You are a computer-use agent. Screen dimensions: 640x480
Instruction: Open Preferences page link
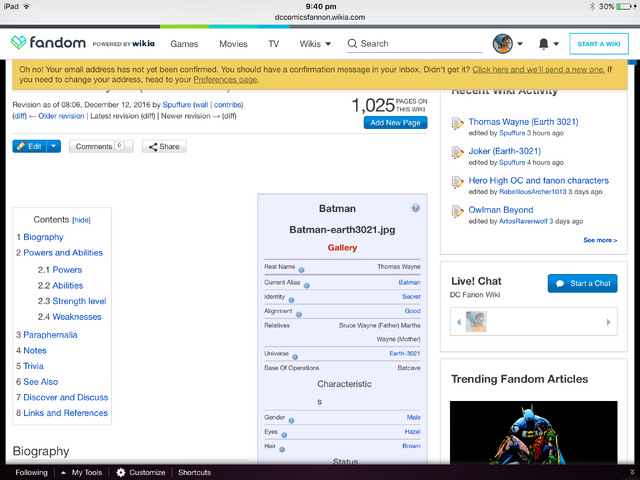[225, 80]
